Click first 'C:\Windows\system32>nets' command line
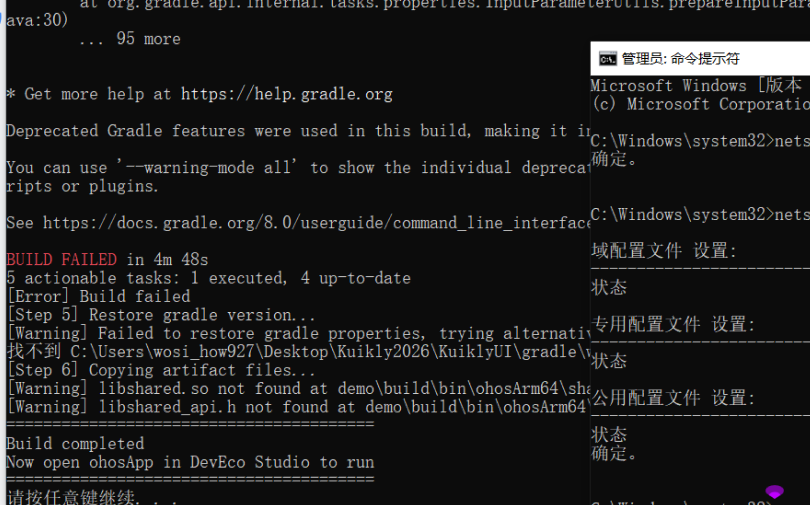810x505 pixels. [700, 140]
